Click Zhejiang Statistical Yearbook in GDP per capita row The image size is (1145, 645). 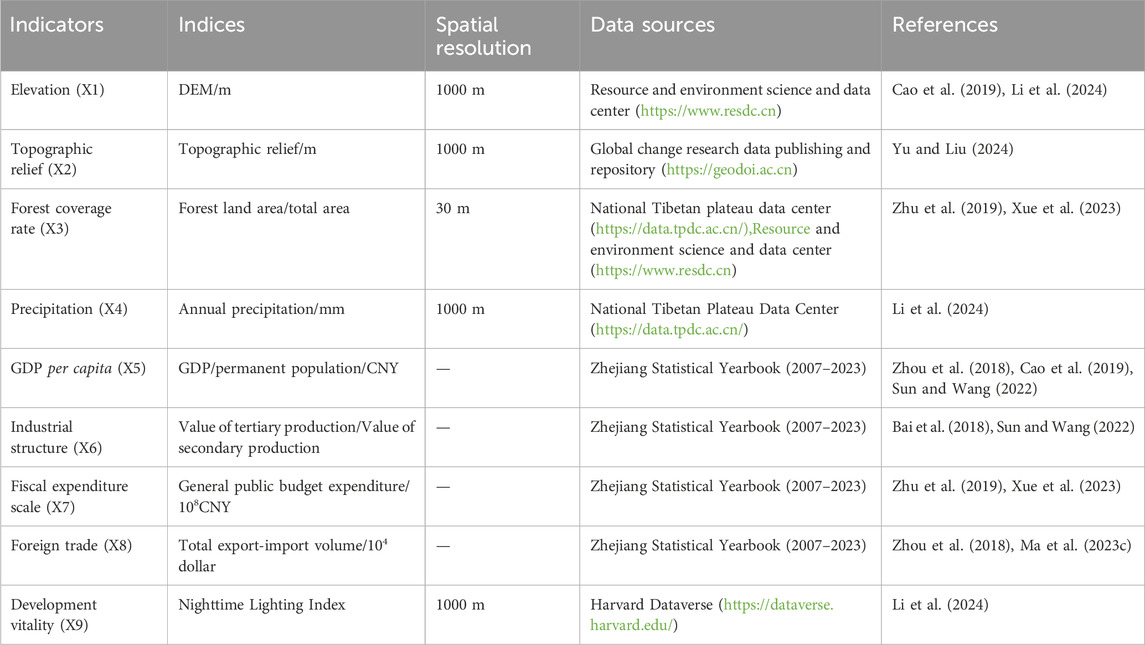click(x=728, y=369)
